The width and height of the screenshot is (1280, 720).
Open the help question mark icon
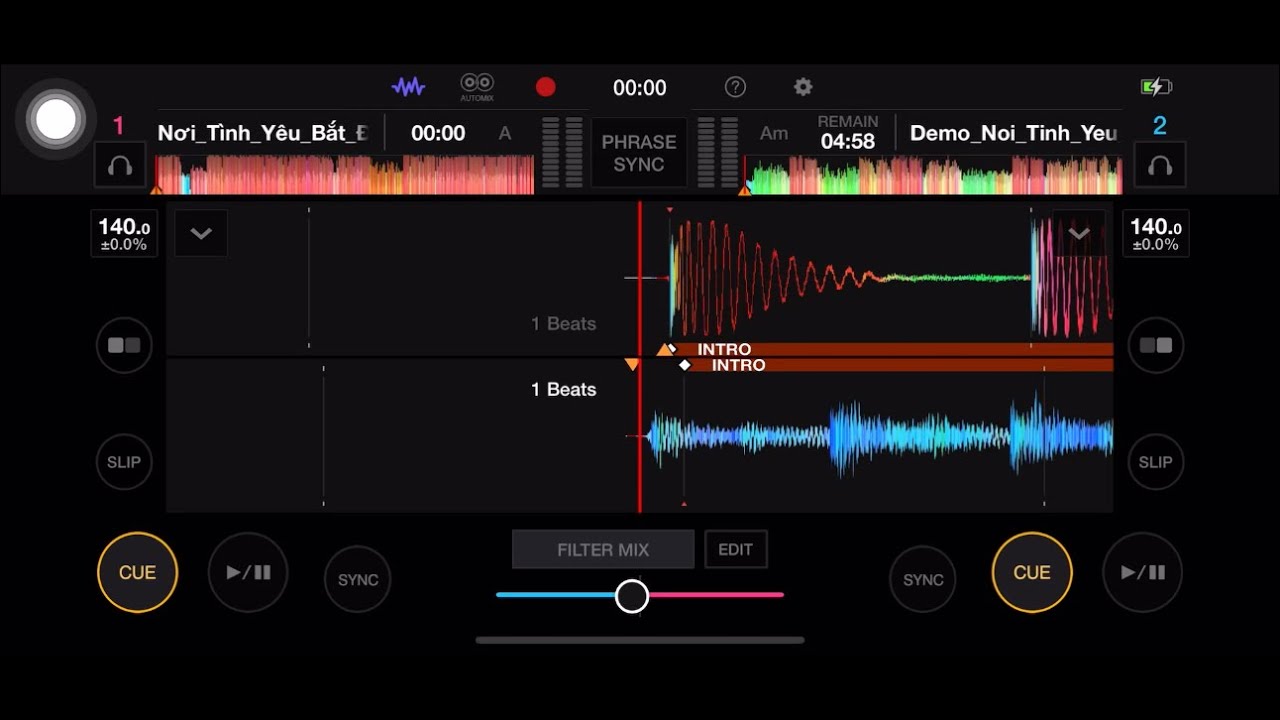[x=735, y=87]
